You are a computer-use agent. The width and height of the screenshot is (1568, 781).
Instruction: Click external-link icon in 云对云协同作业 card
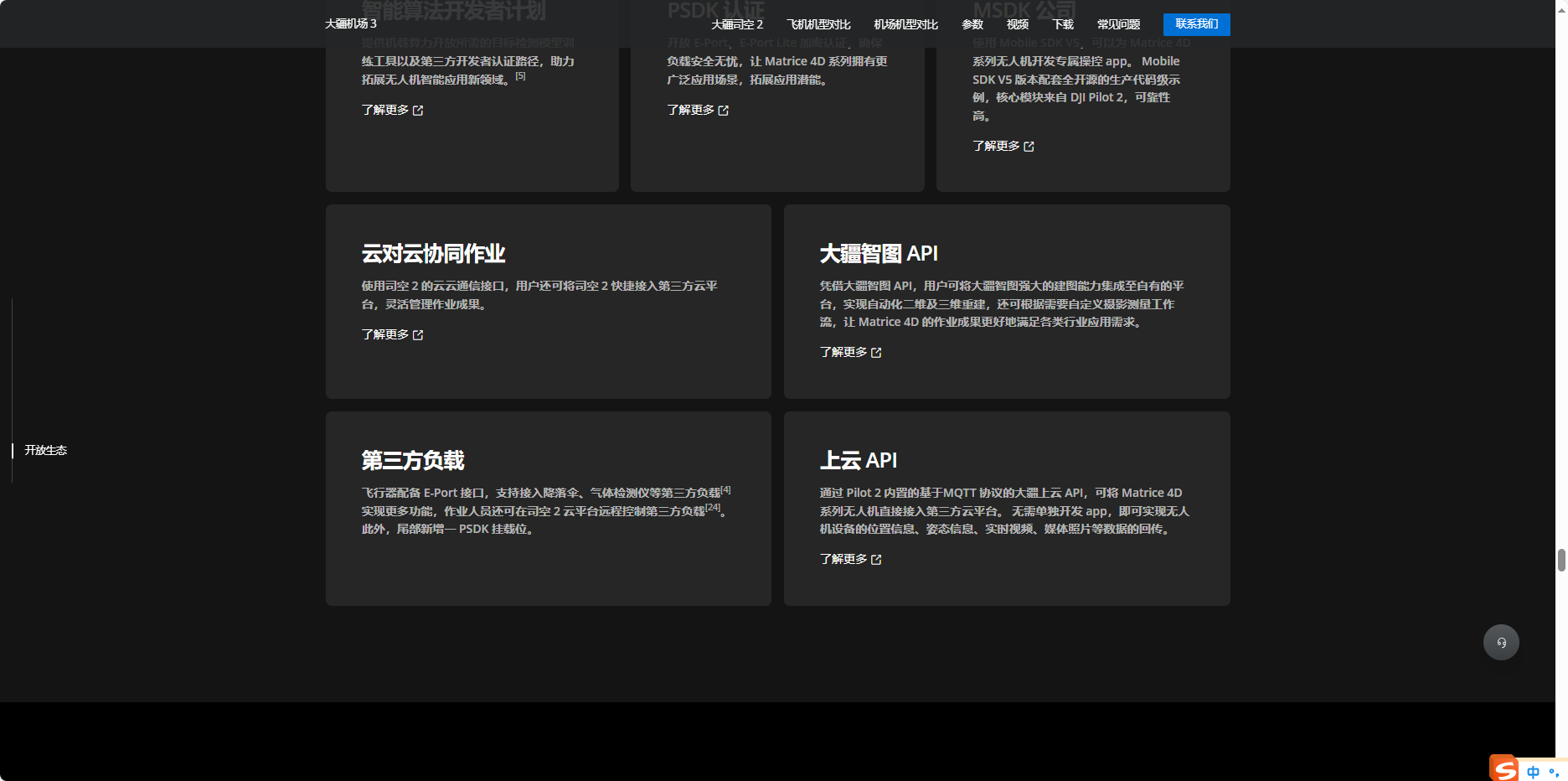pyautogui.click(x=419, y=334)
